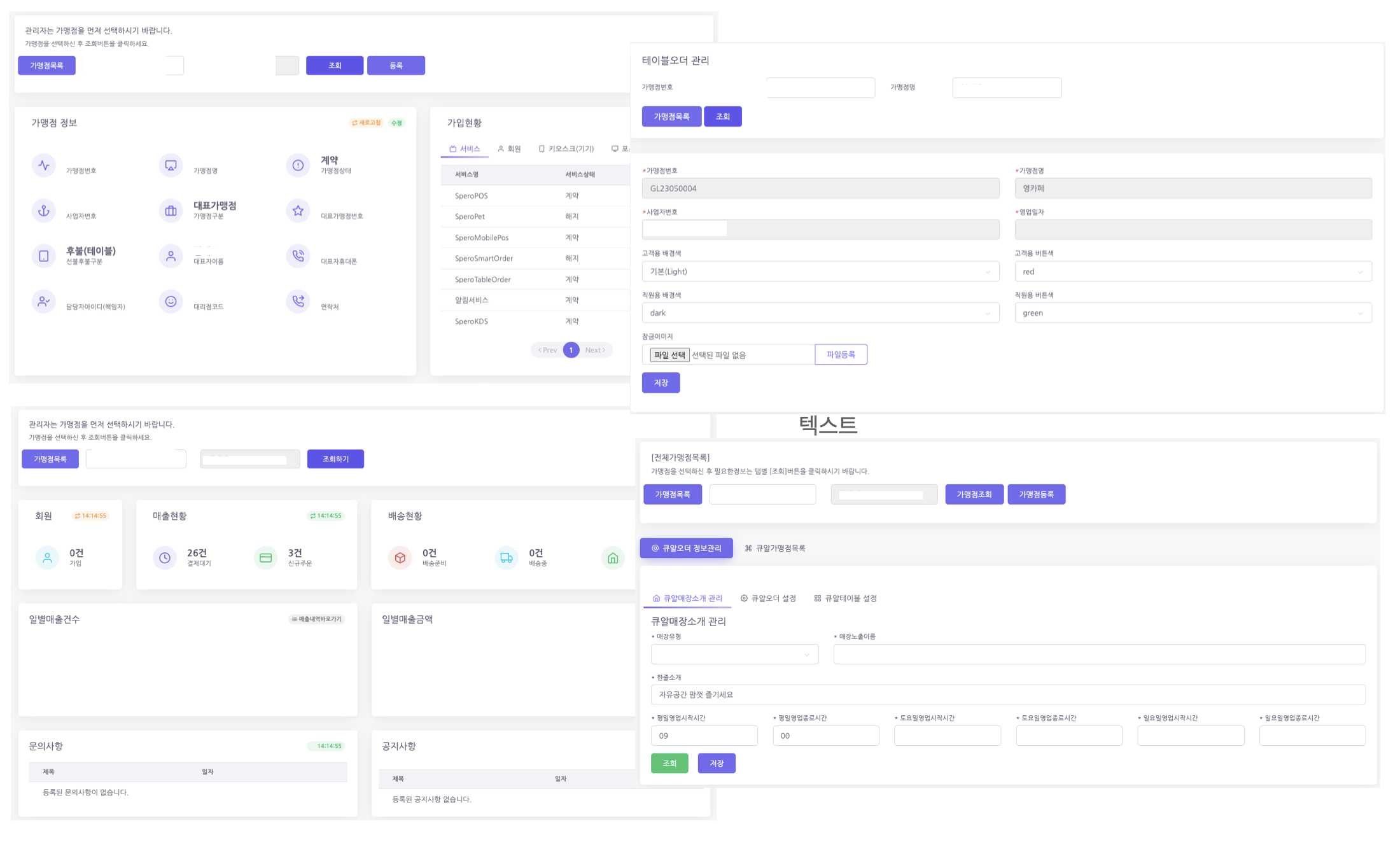
Task: Click the briefcase icon beside 대표가맹점
Action: pos(171,211)
